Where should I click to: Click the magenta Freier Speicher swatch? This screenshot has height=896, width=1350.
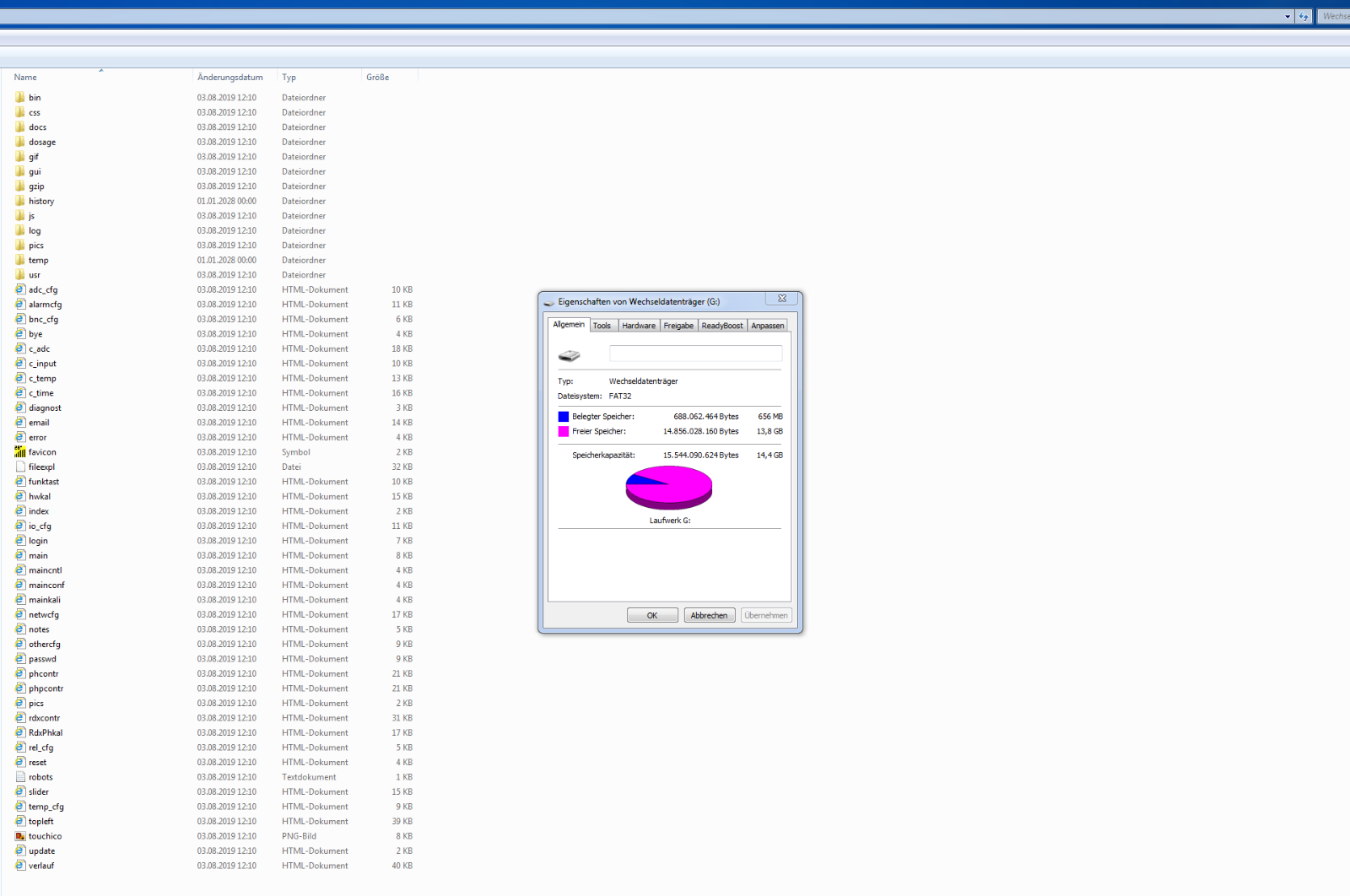[564, 431]
